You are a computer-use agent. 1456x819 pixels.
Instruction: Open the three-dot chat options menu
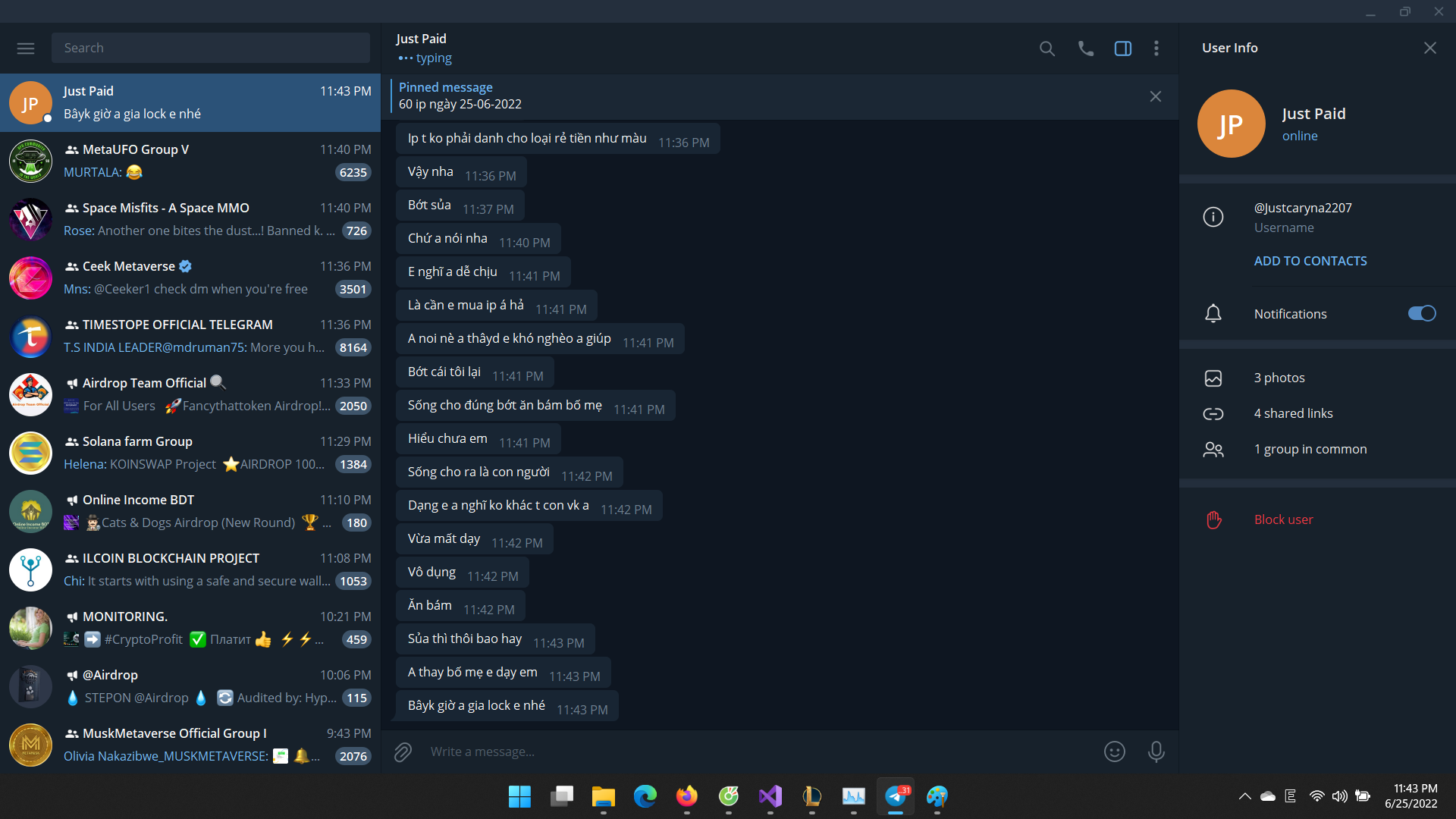click(1156, 49)
